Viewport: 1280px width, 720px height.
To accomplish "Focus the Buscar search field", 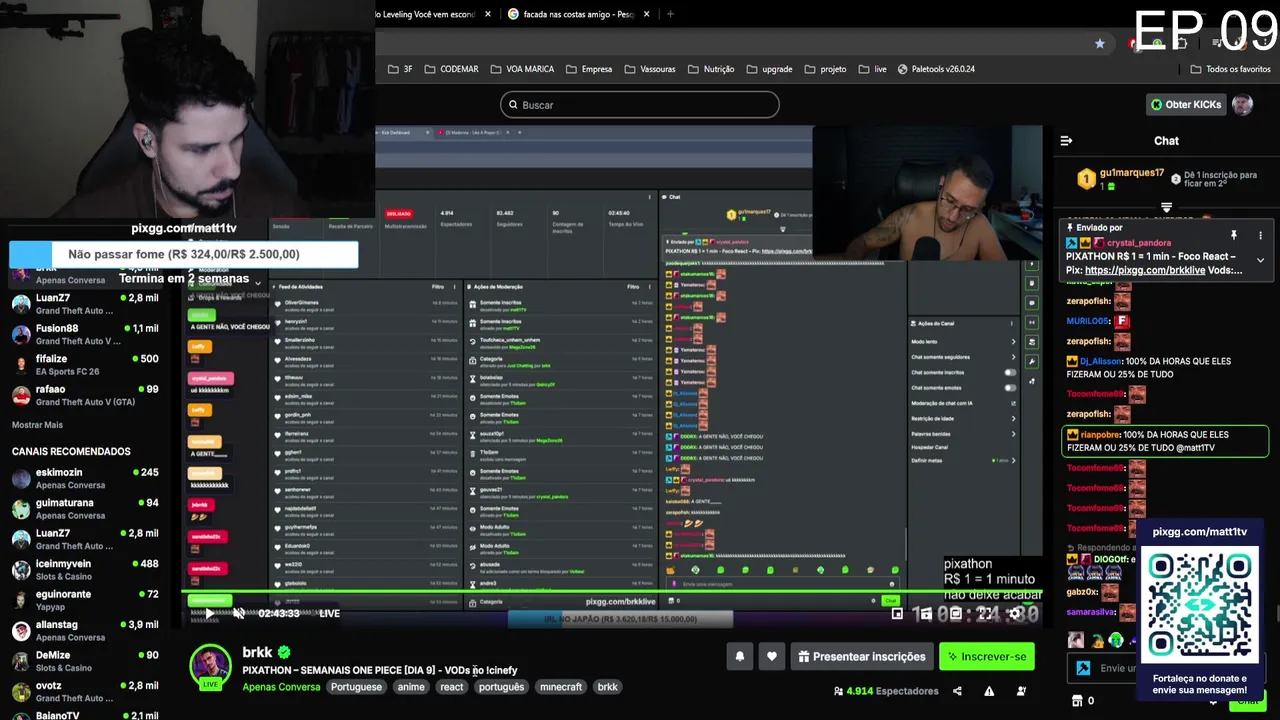I will pos(640,105).
